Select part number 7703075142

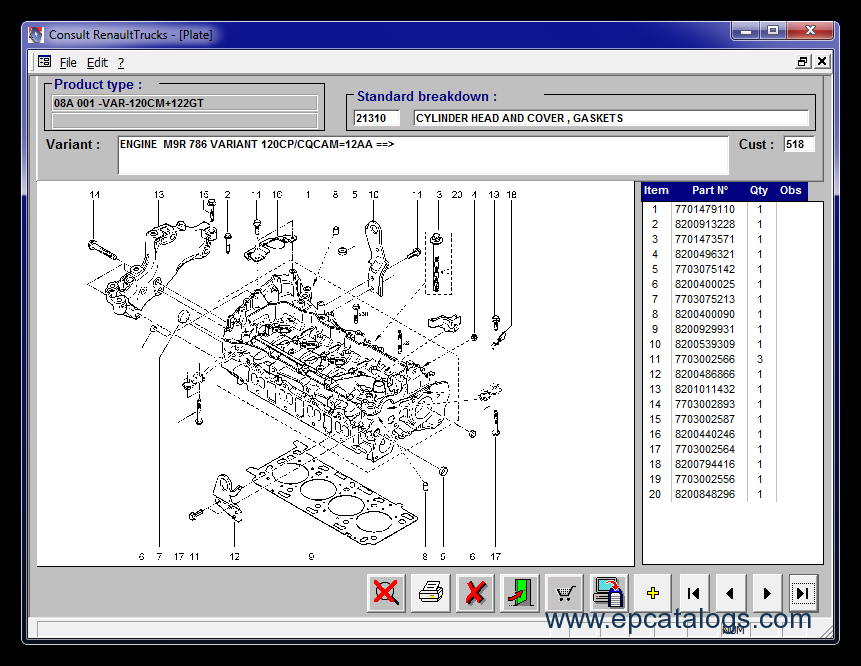705,269
